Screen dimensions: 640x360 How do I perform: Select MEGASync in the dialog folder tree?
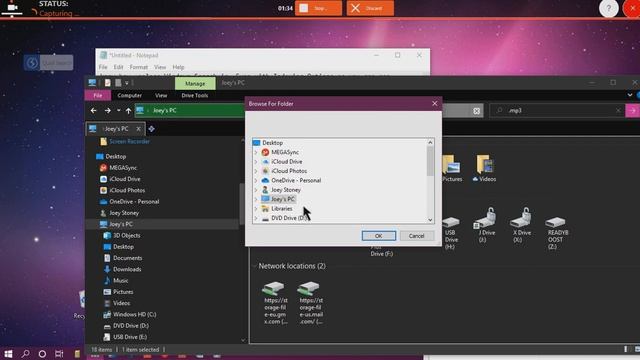click(x=285, y=152)
